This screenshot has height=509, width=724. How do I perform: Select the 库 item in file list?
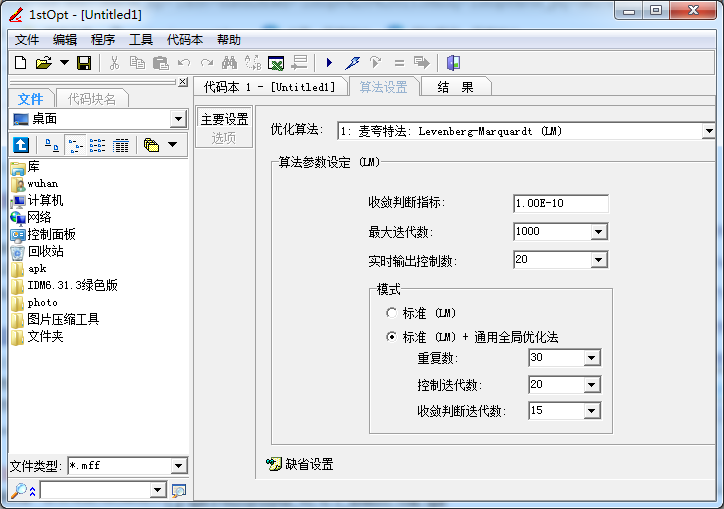25,167
